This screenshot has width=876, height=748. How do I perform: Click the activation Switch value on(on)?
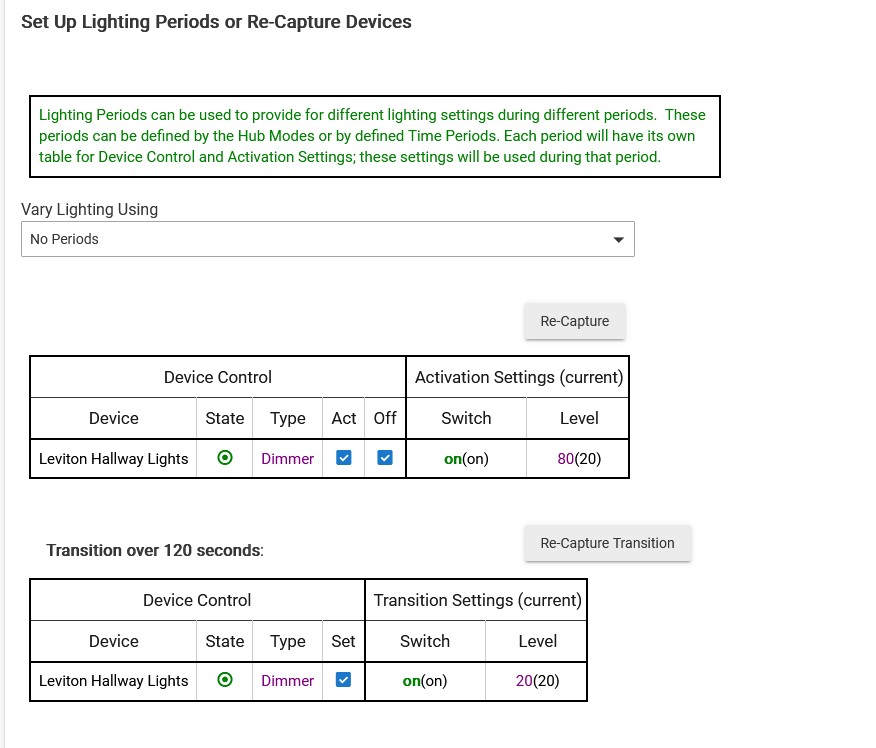[x=466, y=459]
